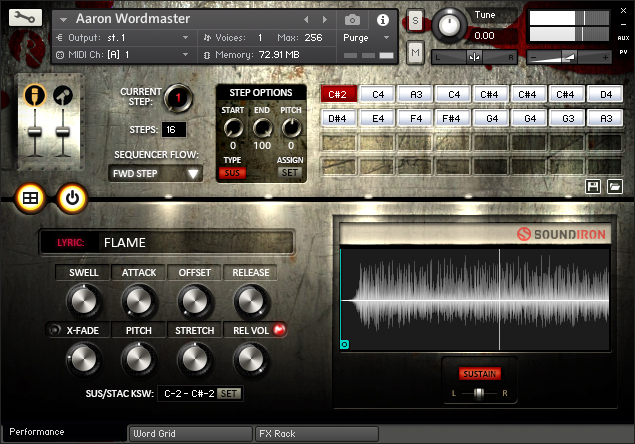635x444 pixels.
Task: Click the ATTACK knob
Action: click(139, 301)
